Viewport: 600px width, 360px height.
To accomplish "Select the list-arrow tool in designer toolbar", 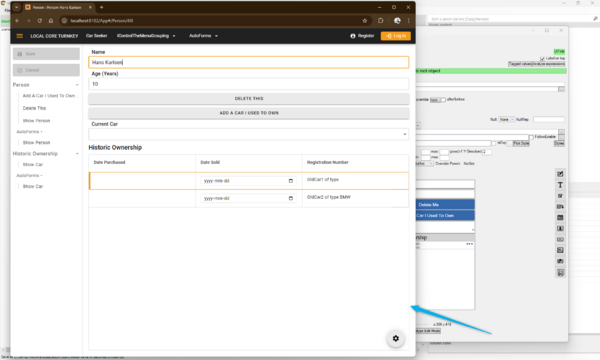I will pyautogui.click(x=560, y=207).
